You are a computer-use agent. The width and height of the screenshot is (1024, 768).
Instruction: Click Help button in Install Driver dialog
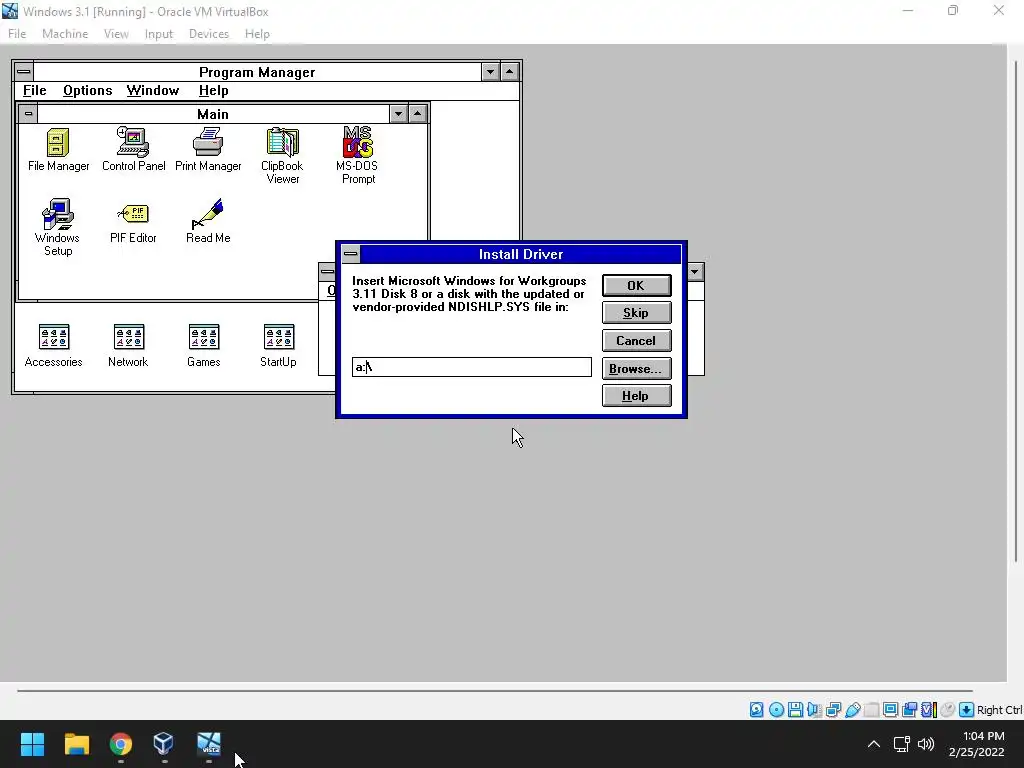(x=636, y=396)
